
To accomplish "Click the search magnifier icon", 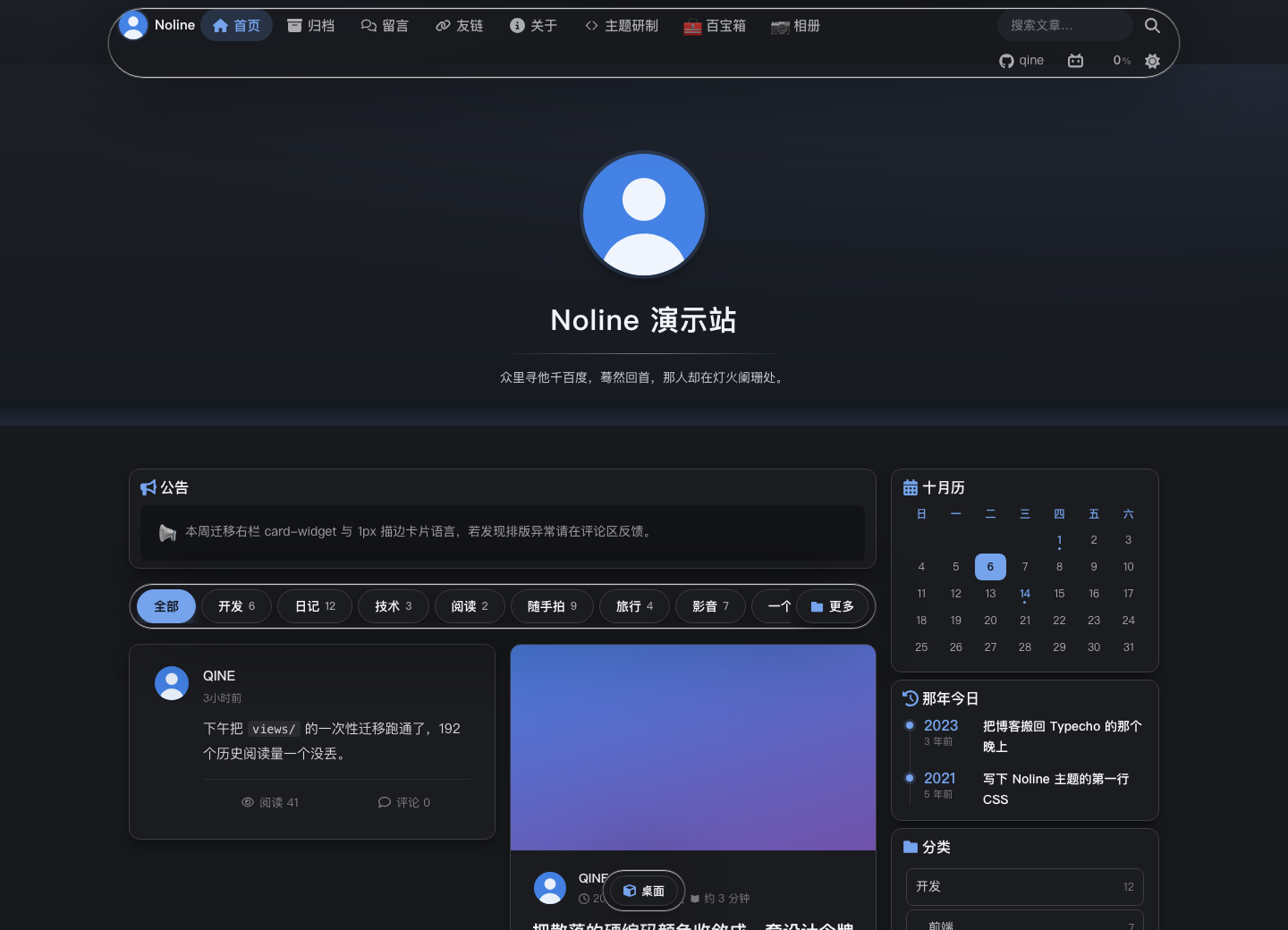I will (x=1152, y=26).
